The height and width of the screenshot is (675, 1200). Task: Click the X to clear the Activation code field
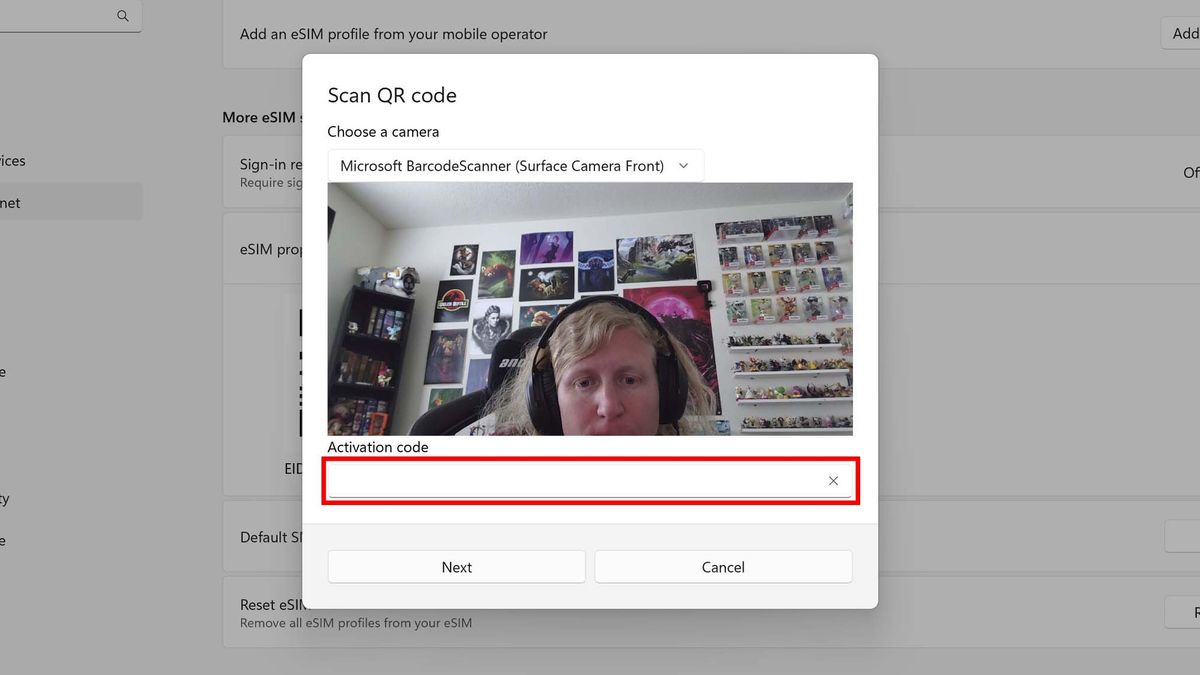click(833, 480)
